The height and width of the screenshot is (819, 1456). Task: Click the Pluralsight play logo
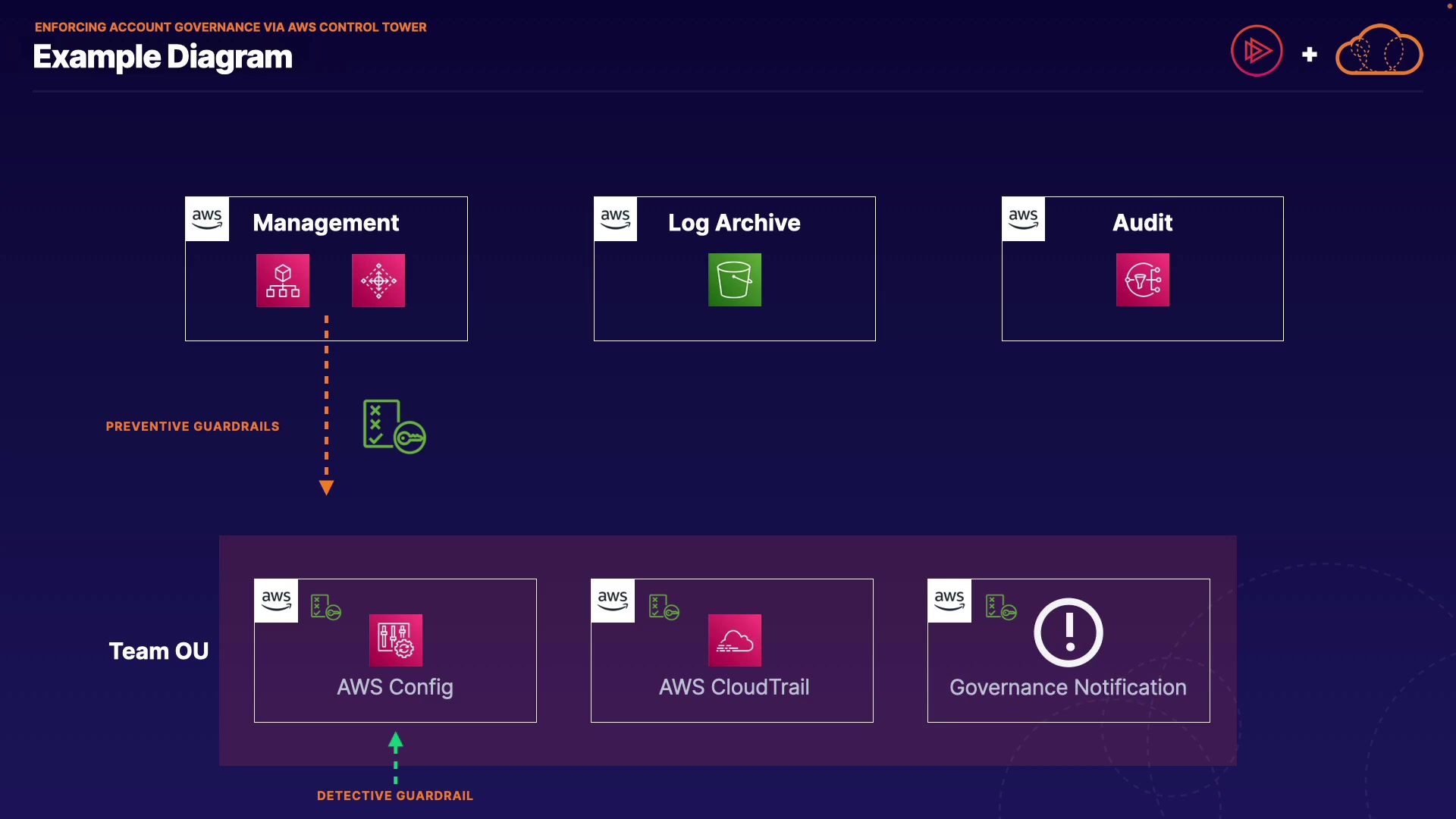tap(1257, 51)
